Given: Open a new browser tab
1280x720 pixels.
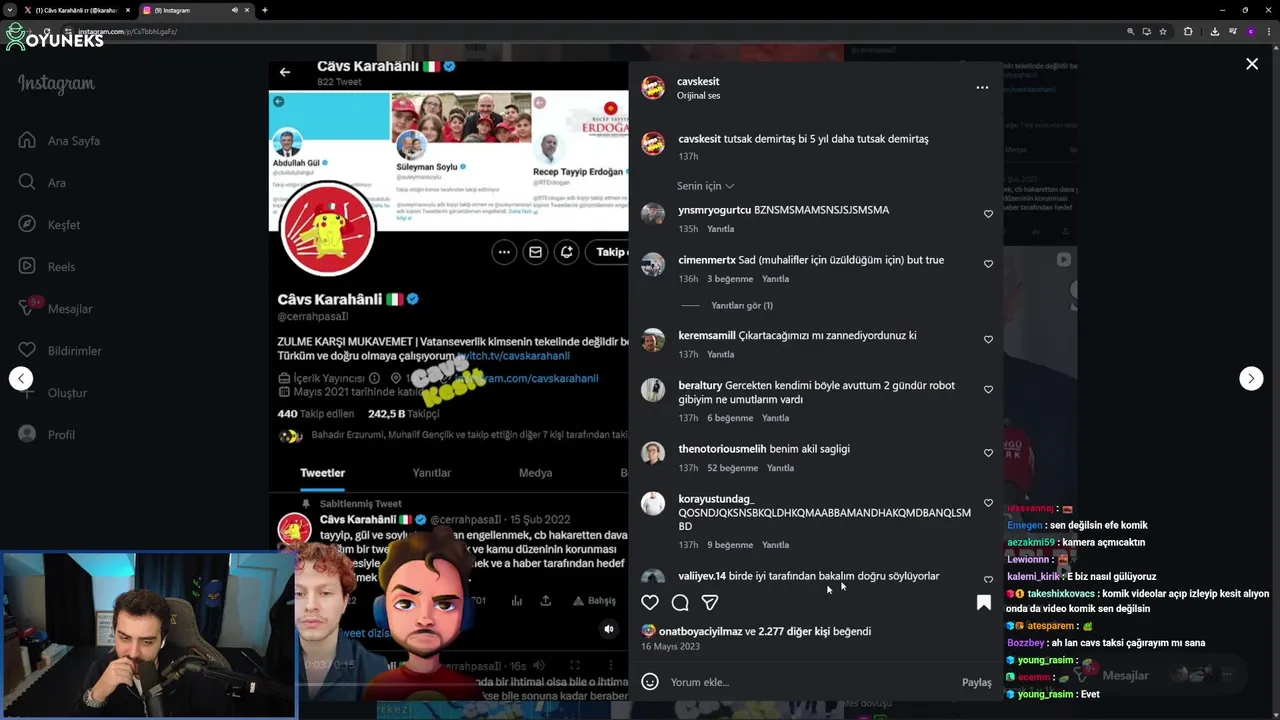Looking at the screenshot, I should pos(264,10).
